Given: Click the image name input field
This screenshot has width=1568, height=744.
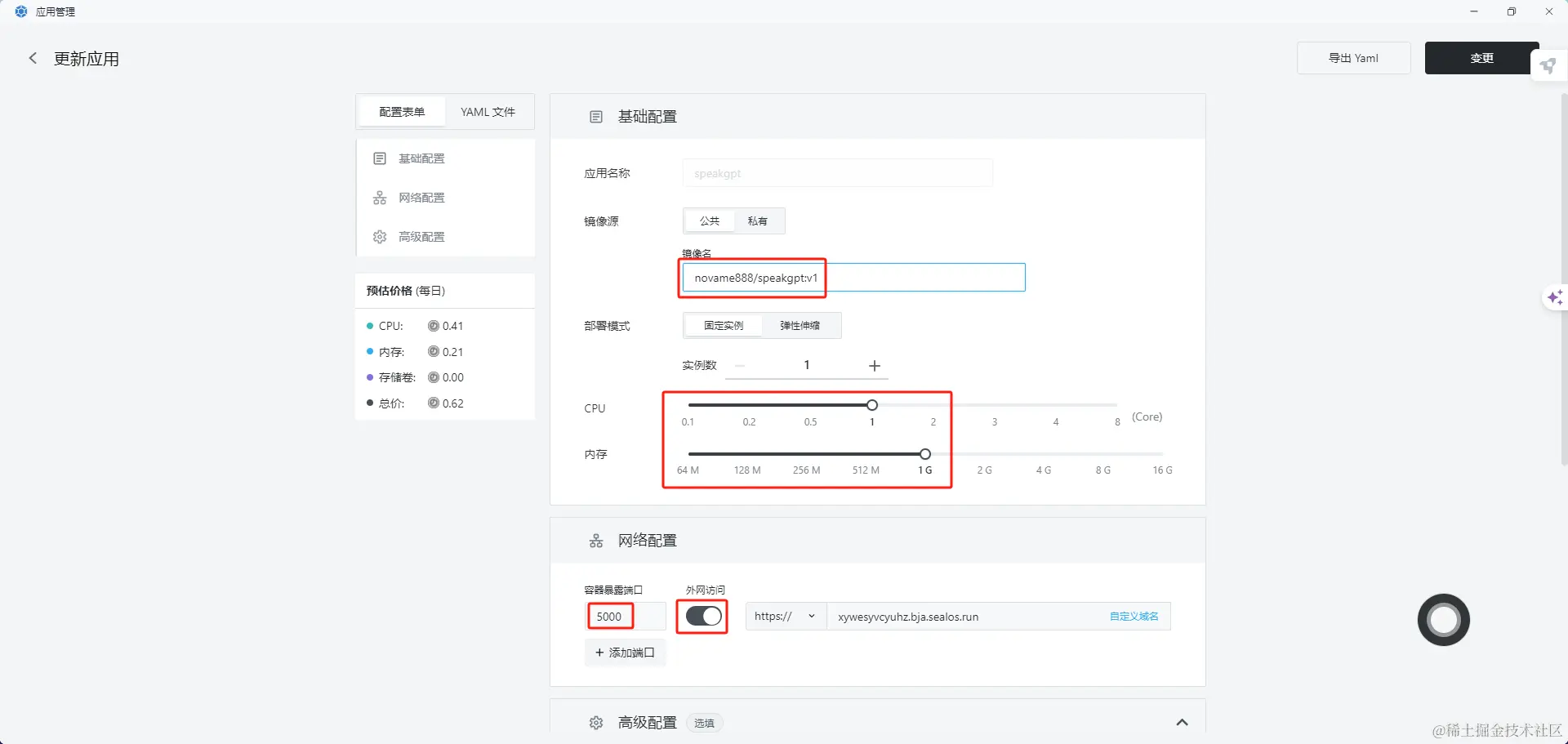Looking at the screenshot, I should pos(854,278).
